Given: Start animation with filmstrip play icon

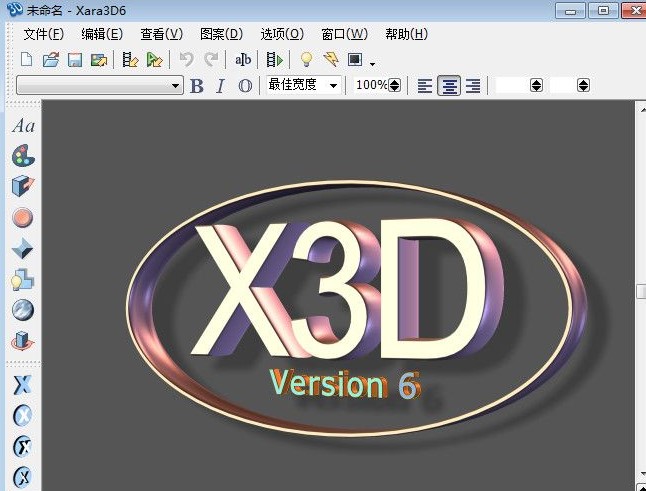Looking at the screenshot, I should (274, 60).
